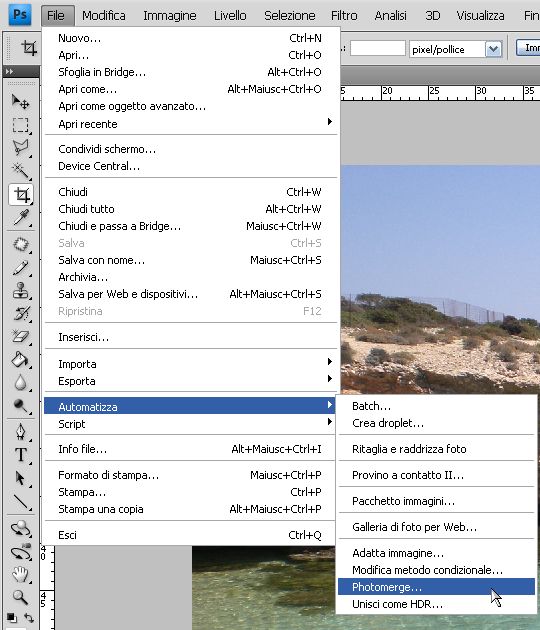Image resolution: width=540 pixels, height=630 pixels.
Task: Select the Crop tool in the toolbox
Action: tap(20, 194)
